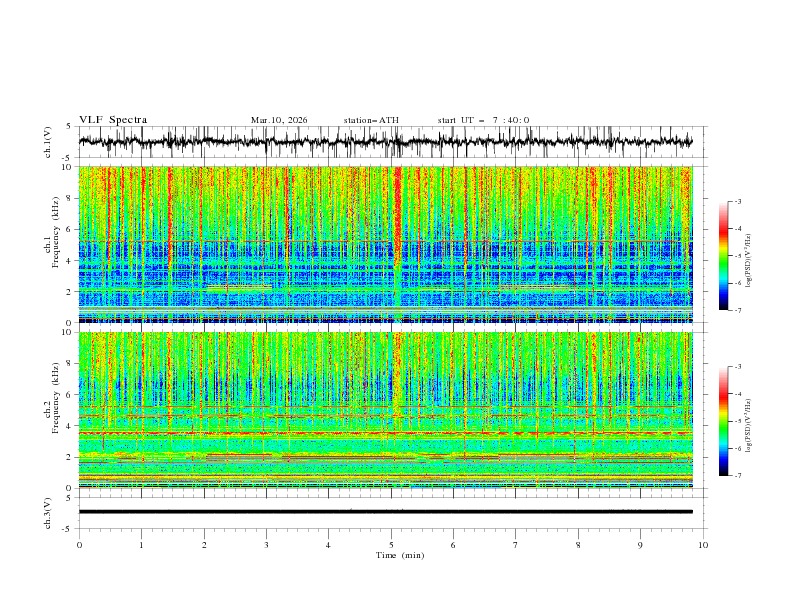The width and height of the screenshot is (792, 612).
Task: Click the ch.1 spectrogram panel
Action: tap(385, 244)
